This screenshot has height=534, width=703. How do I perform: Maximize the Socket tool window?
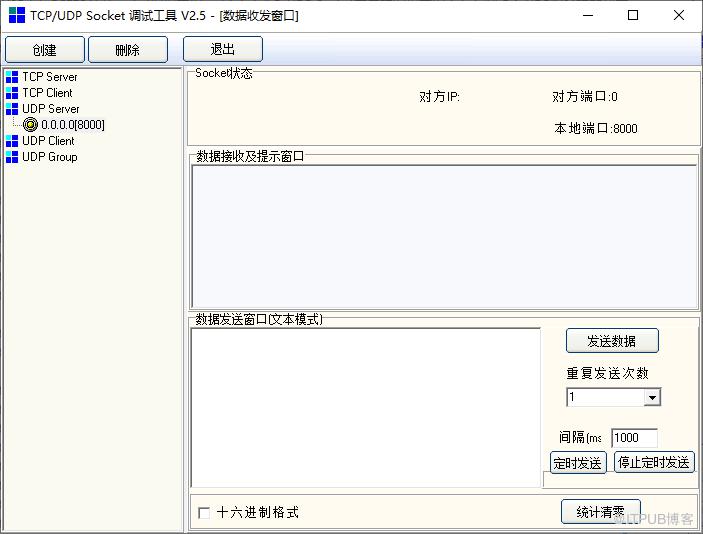(x=633, y=15)
